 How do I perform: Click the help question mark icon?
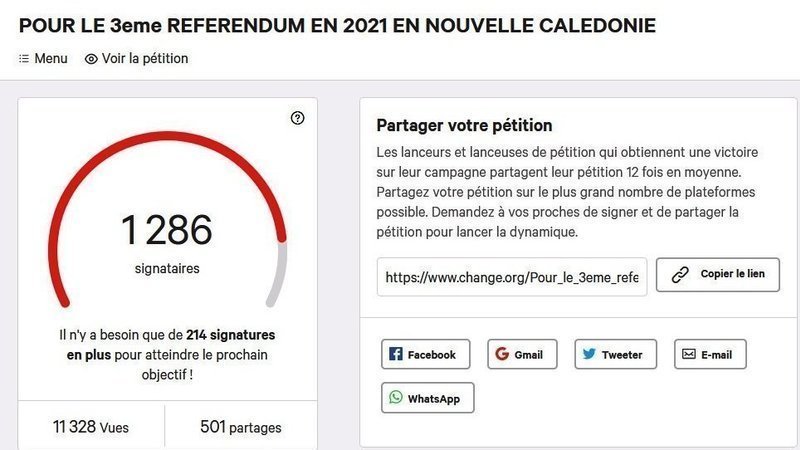(297, 118)
